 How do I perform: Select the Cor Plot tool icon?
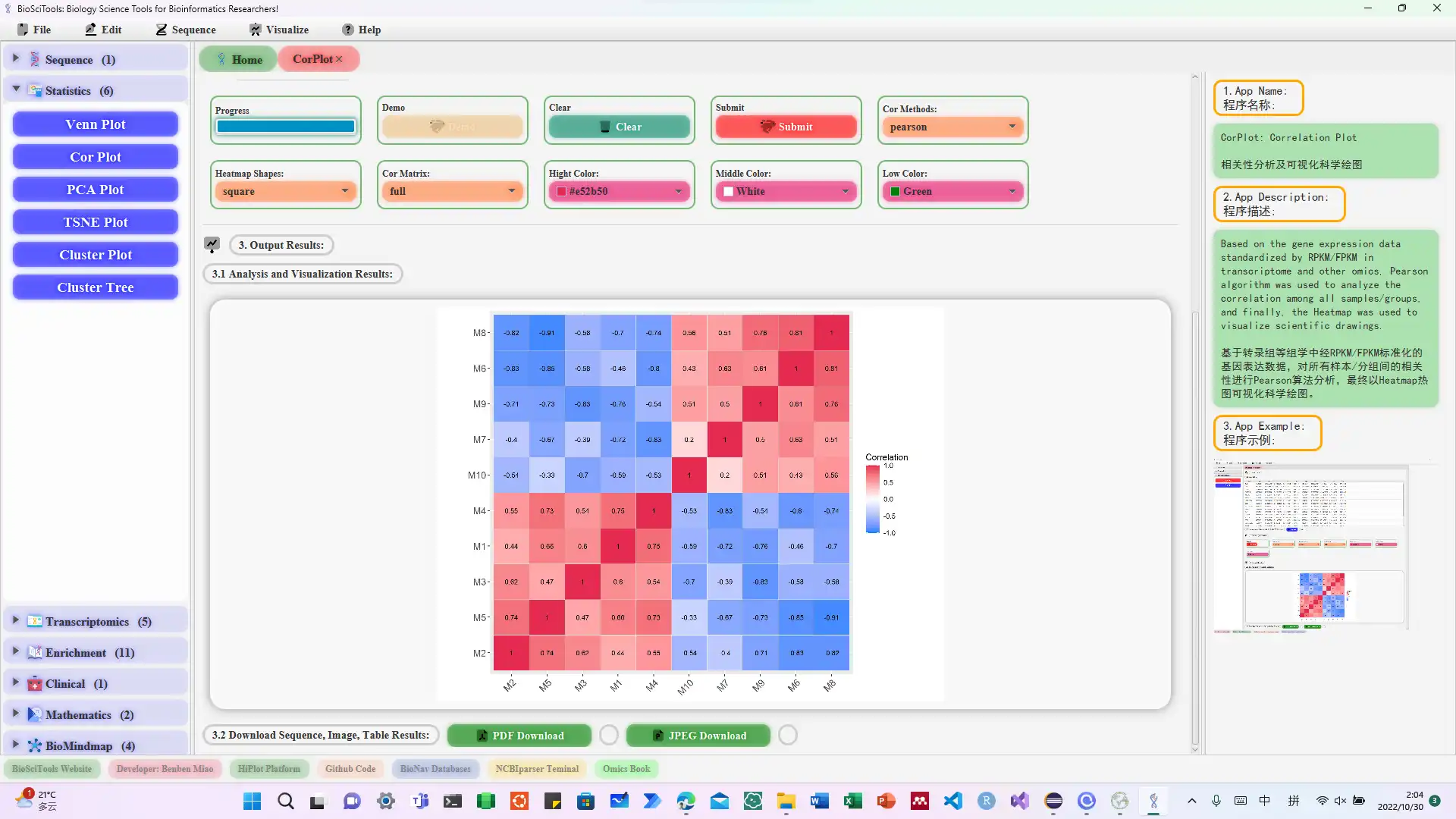pyautogui.click(x=96, y=156)
